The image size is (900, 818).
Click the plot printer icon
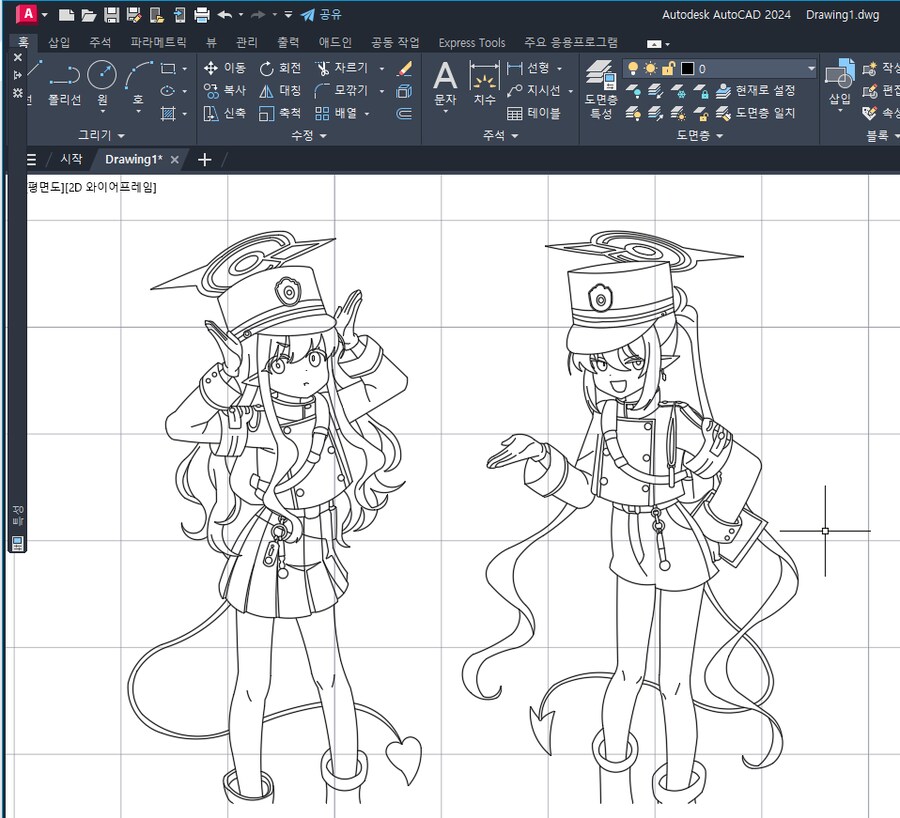201,15
